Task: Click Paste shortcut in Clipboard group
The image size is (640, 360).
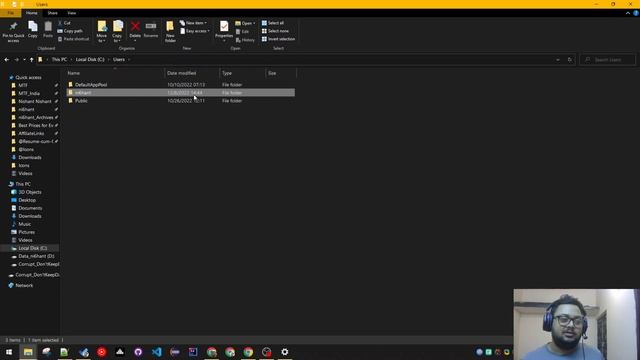Action: point(73,39)
